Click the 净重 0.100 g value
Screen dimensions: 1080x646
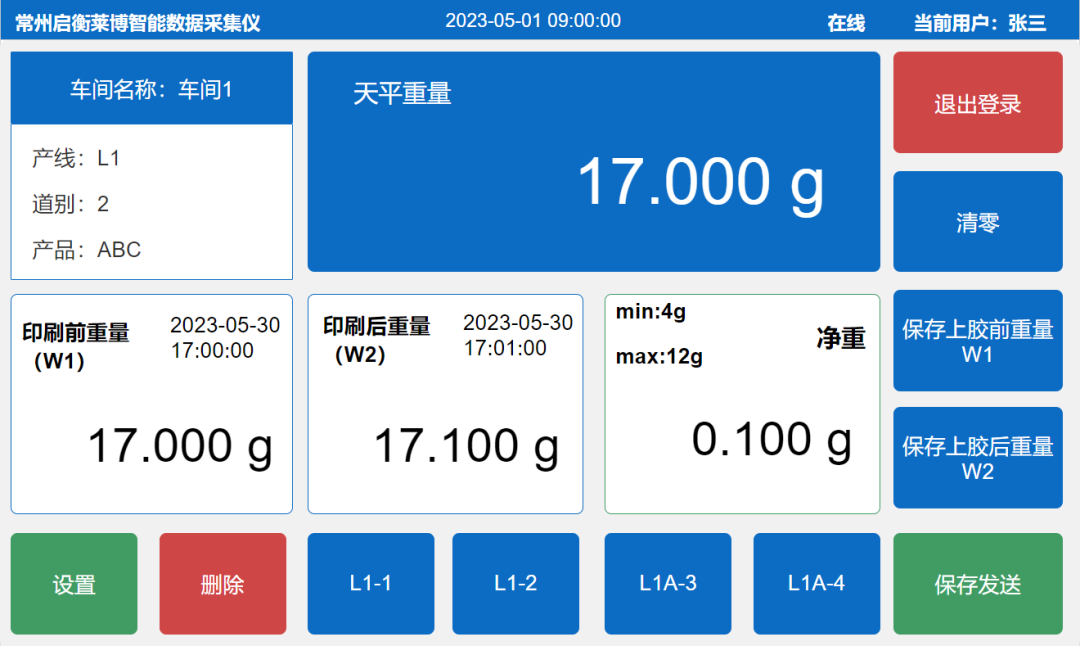click(x=771, y=441)
